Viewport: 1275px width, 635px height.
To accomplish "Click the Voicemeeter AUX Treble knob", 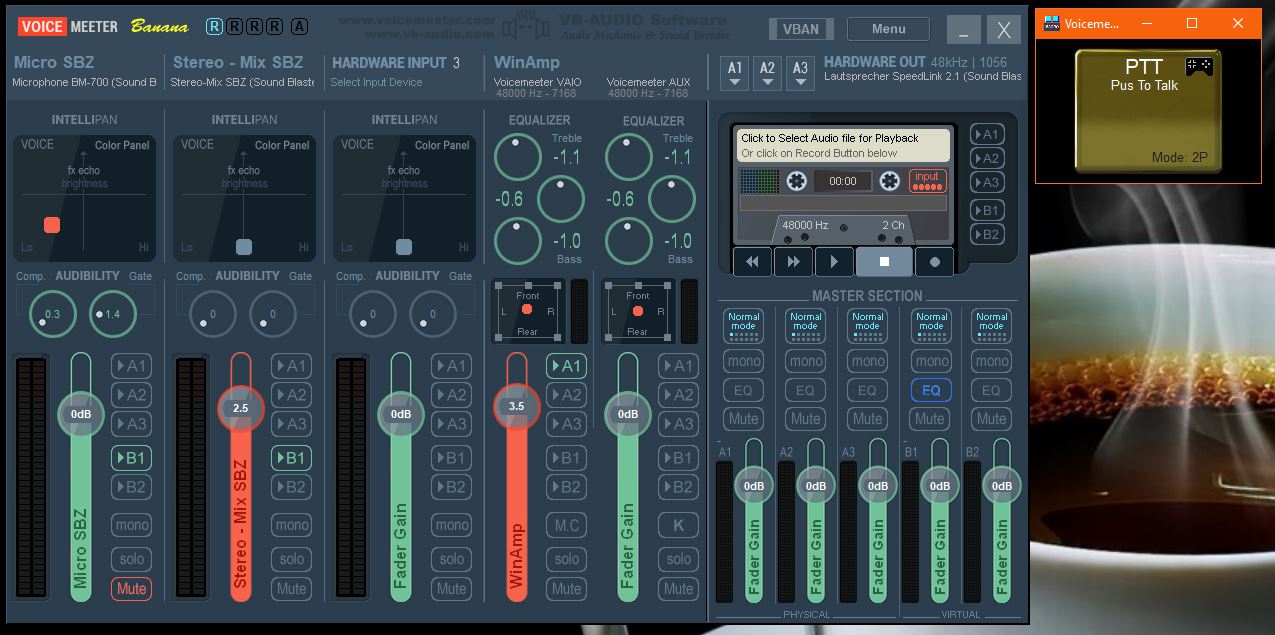I will click(629, 157).
